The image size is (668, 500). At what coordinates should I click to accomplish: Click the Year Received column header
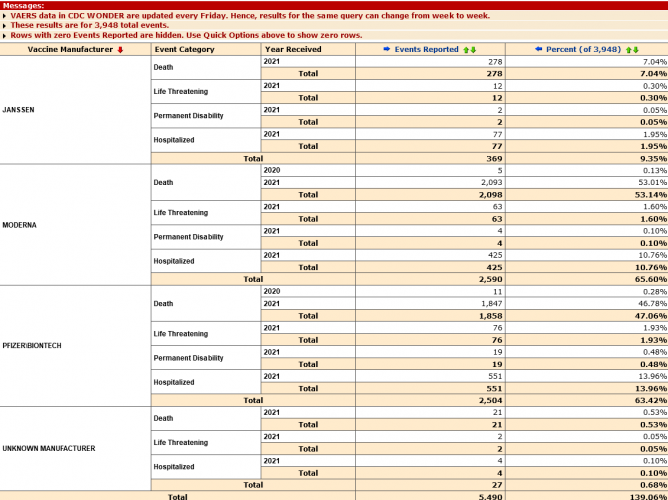coord(293,49)
